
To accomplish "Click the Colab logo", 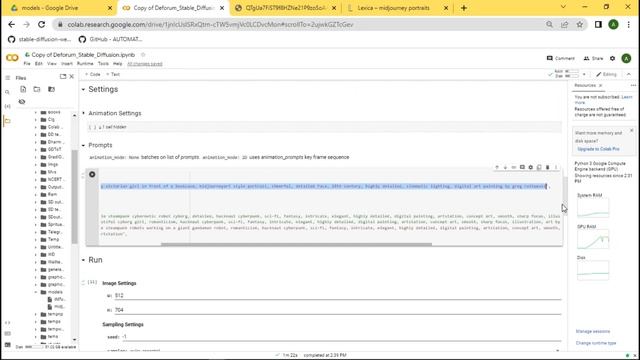I will click(12, 58).
